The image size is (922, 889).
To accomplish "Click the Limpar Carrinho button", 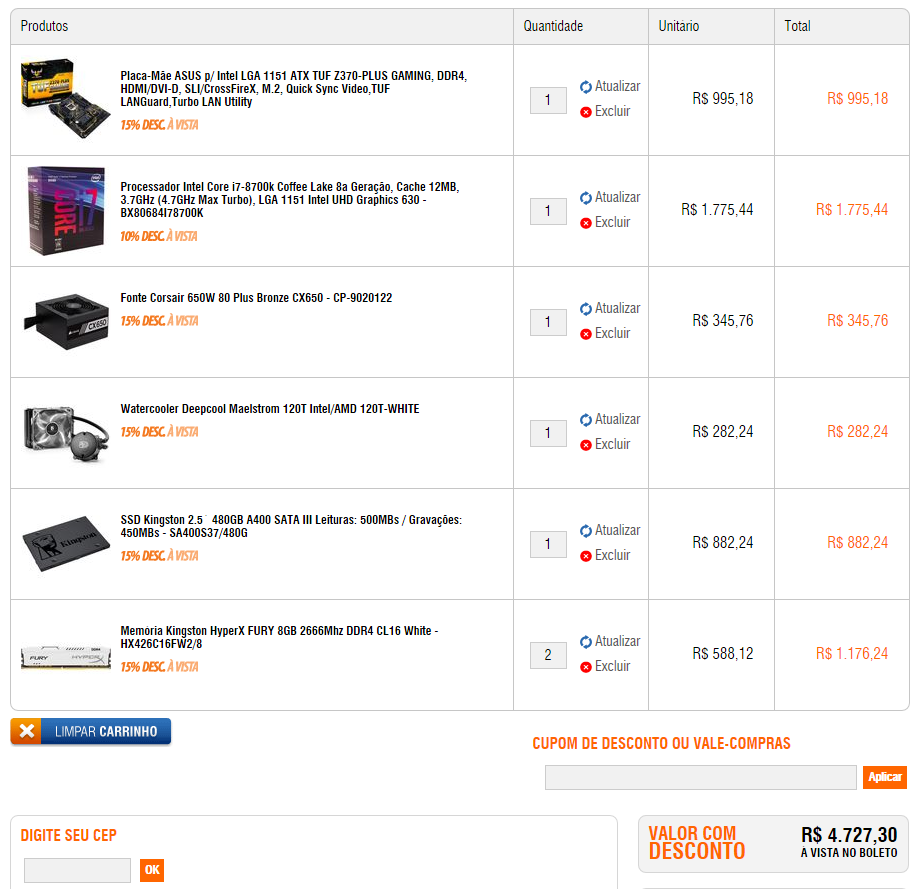I will (91, 731).
